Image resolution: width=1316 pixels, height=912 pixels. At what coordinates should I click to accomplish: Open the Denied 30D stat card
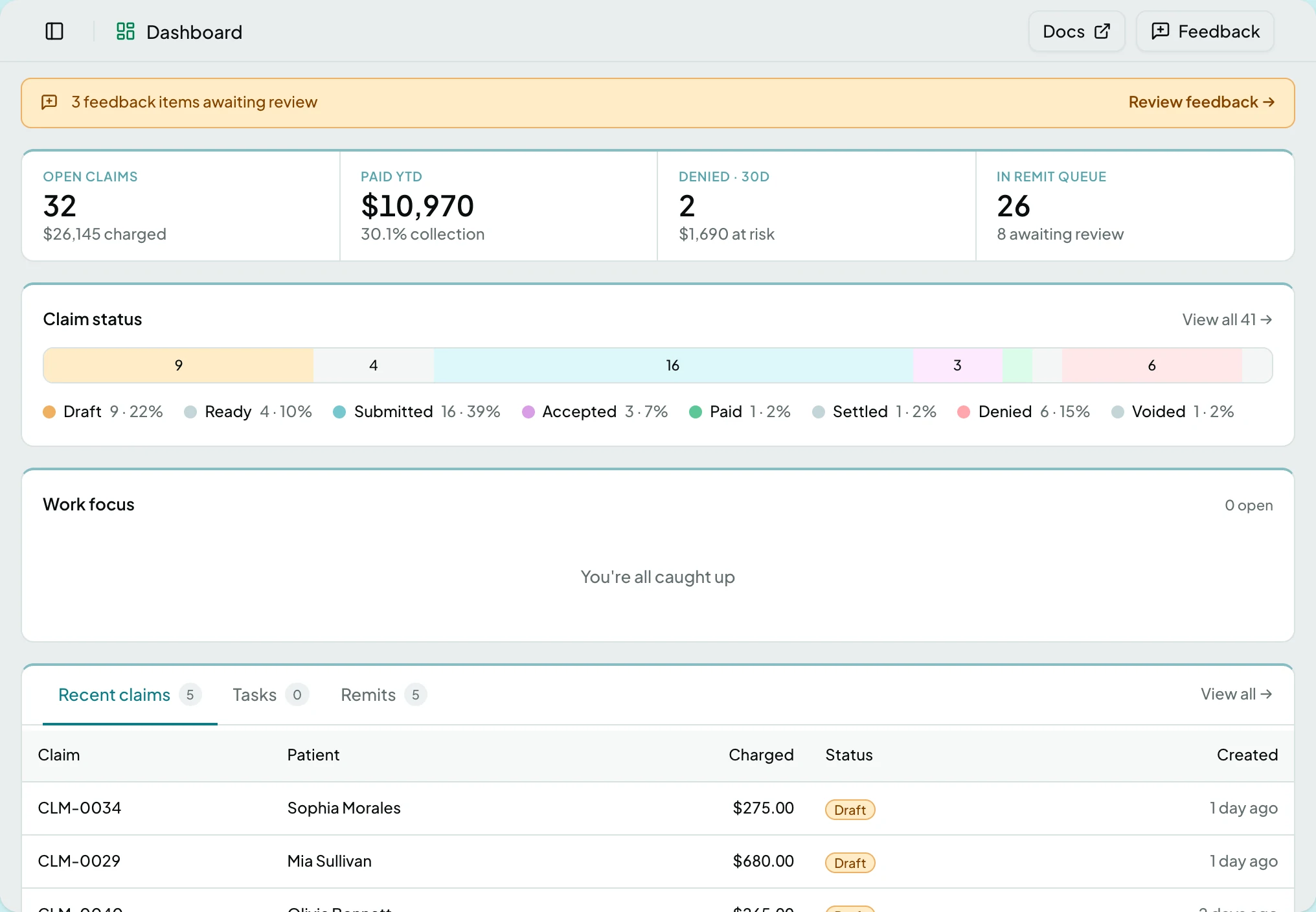[817, 206]
